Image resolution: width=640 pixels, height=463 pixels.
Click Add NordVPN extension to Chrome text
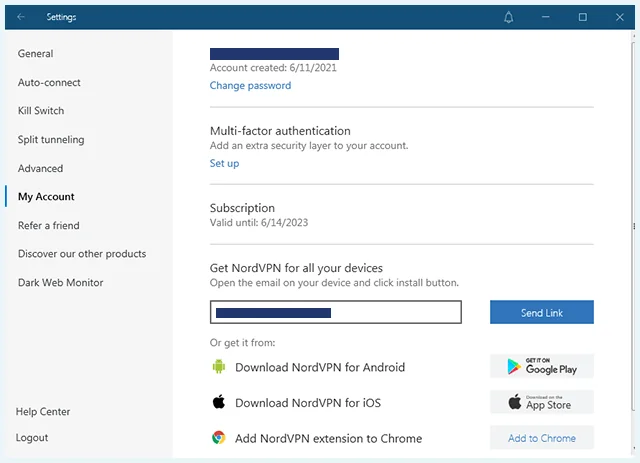tap(329, 439)
